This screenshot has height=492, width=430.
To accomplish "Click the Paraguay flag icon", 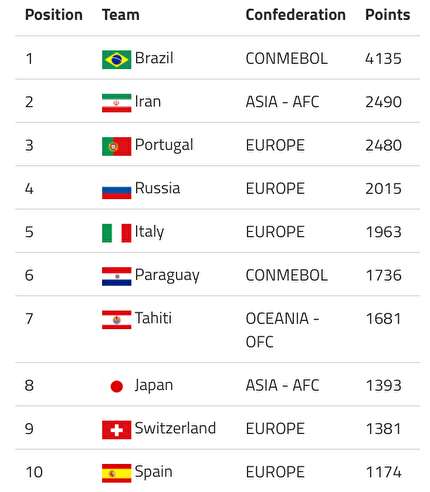I will (x=116, y=277).
